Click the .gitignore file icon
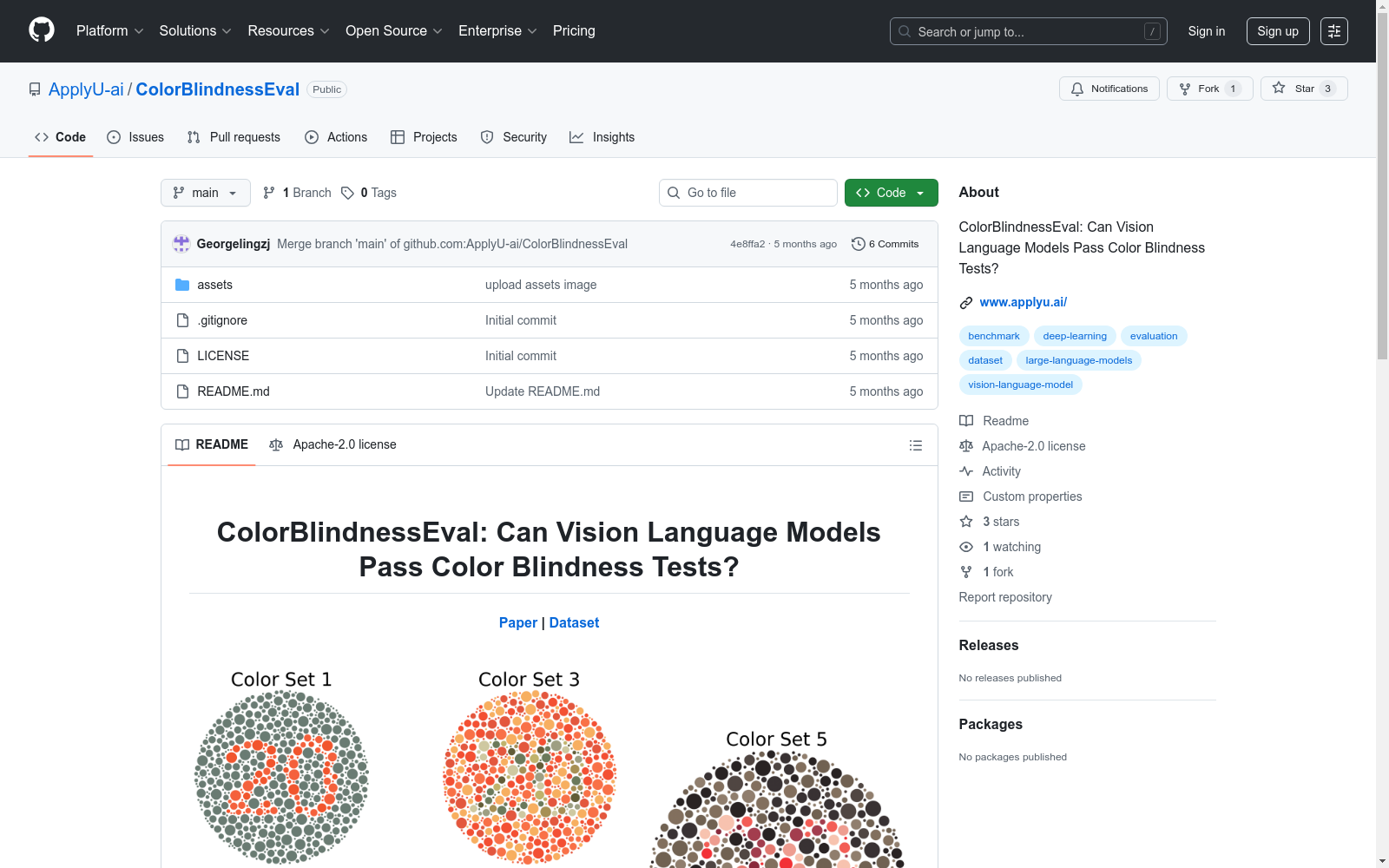Viewport: 1389px width, 868px height. 182,320
